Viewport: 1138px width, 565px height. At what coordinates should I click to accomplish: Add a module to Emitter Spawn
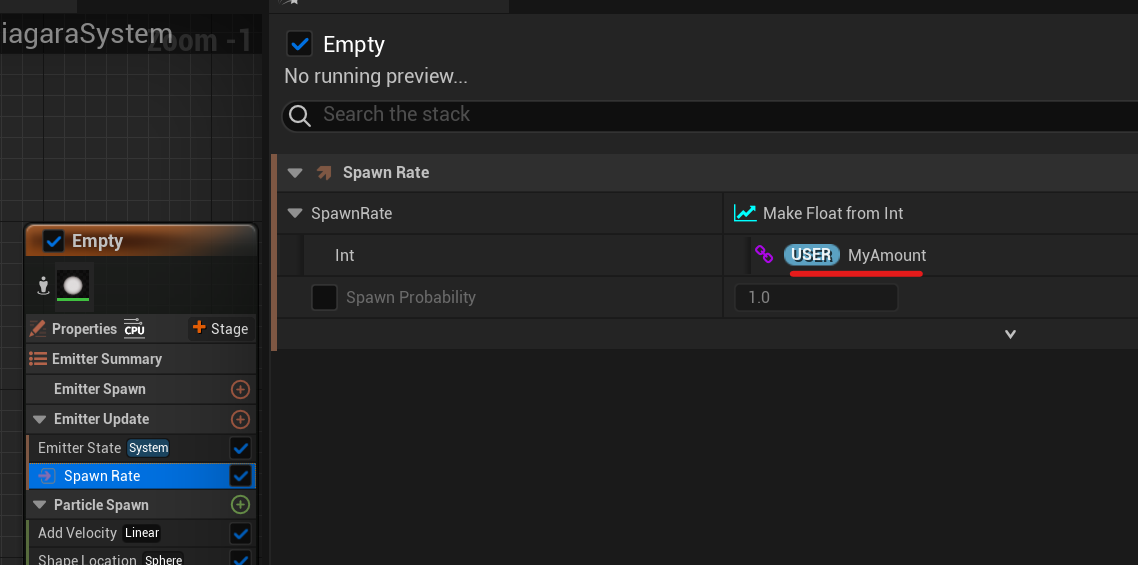click(x=240, y=389)
